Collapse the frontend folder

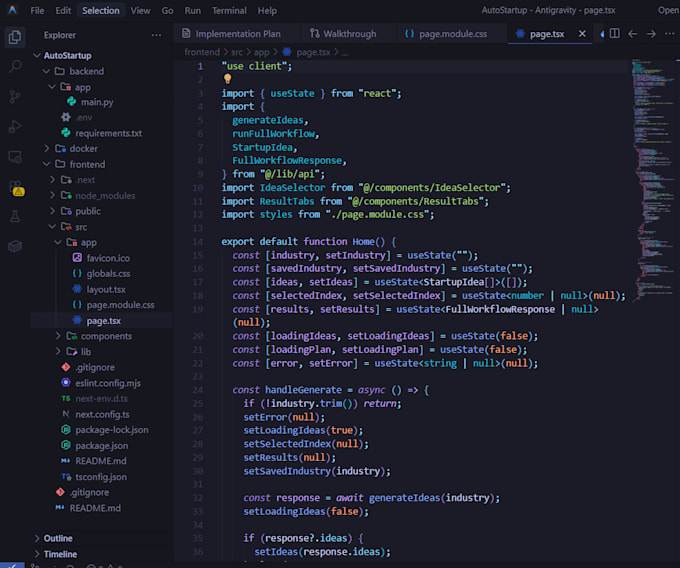tap(46, 164)
